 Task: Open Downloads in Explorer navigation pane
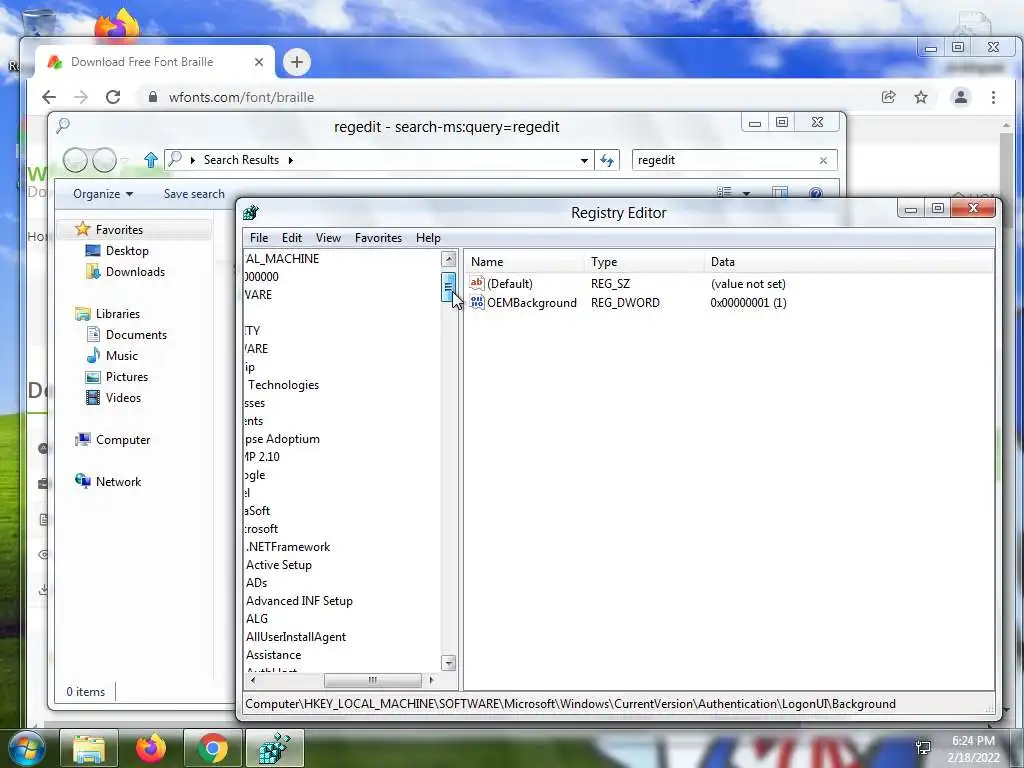(135, 272)
